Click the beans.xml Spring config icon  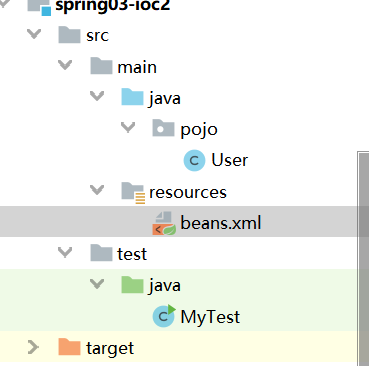164,223
